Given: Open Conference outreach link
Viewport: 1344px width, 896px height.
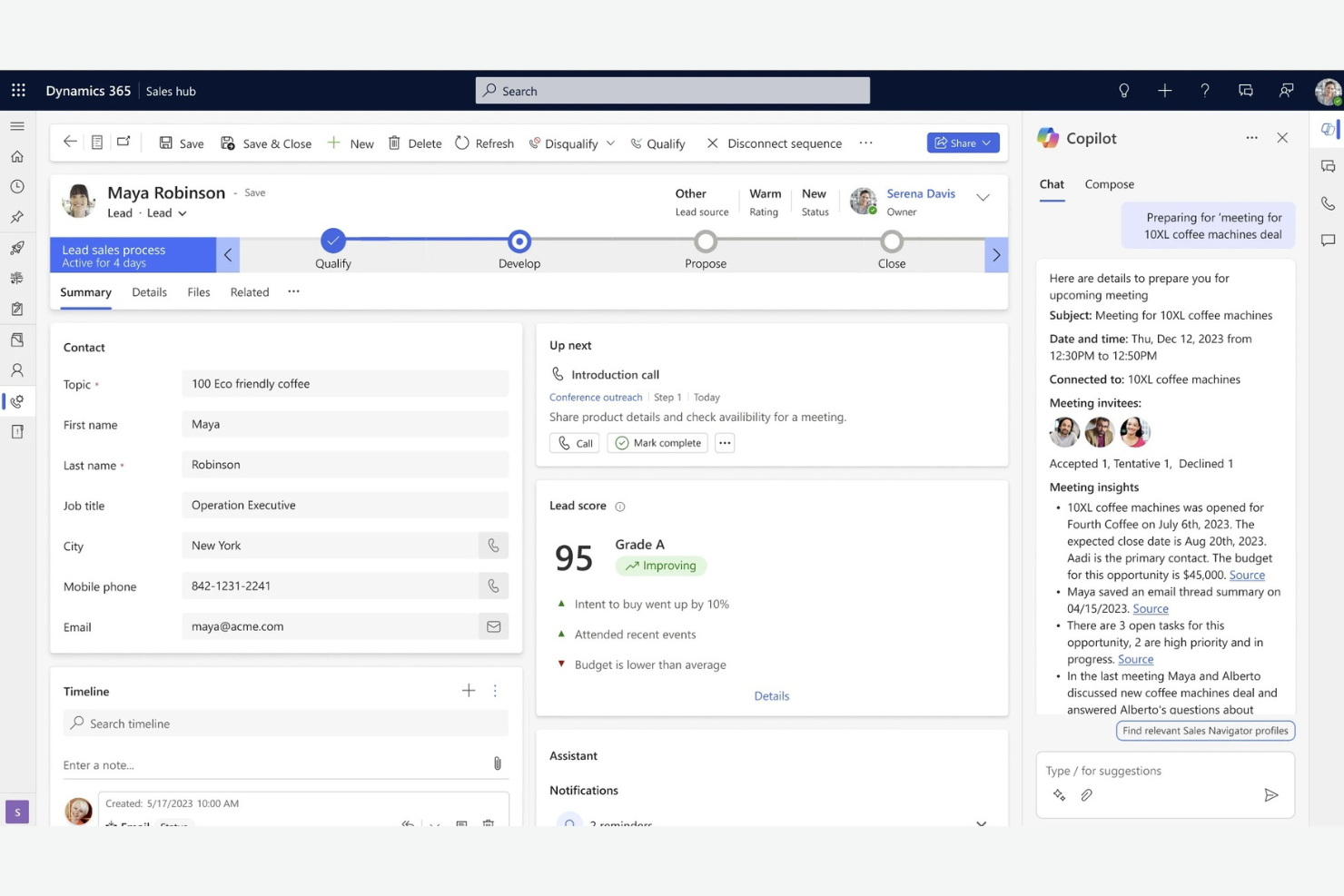Looking at the screenshot, I should click(596, 398).
